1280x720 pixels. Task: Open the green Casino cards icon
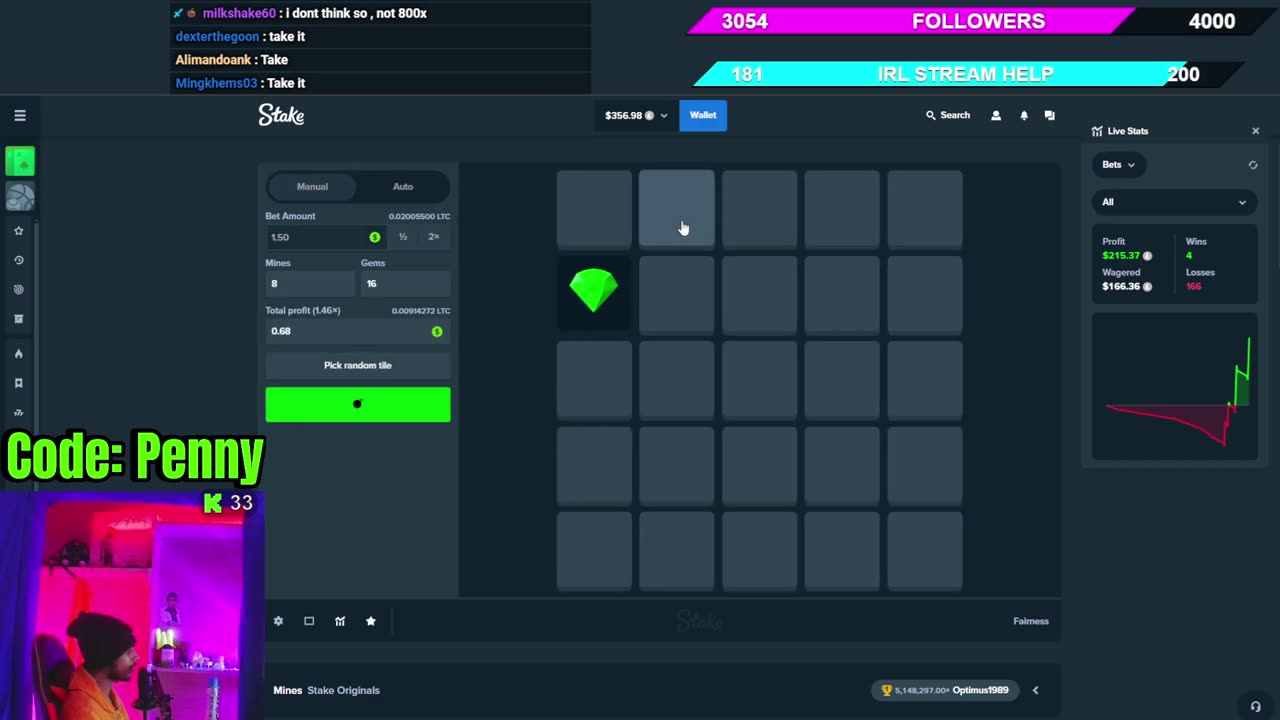click(20, 161)
